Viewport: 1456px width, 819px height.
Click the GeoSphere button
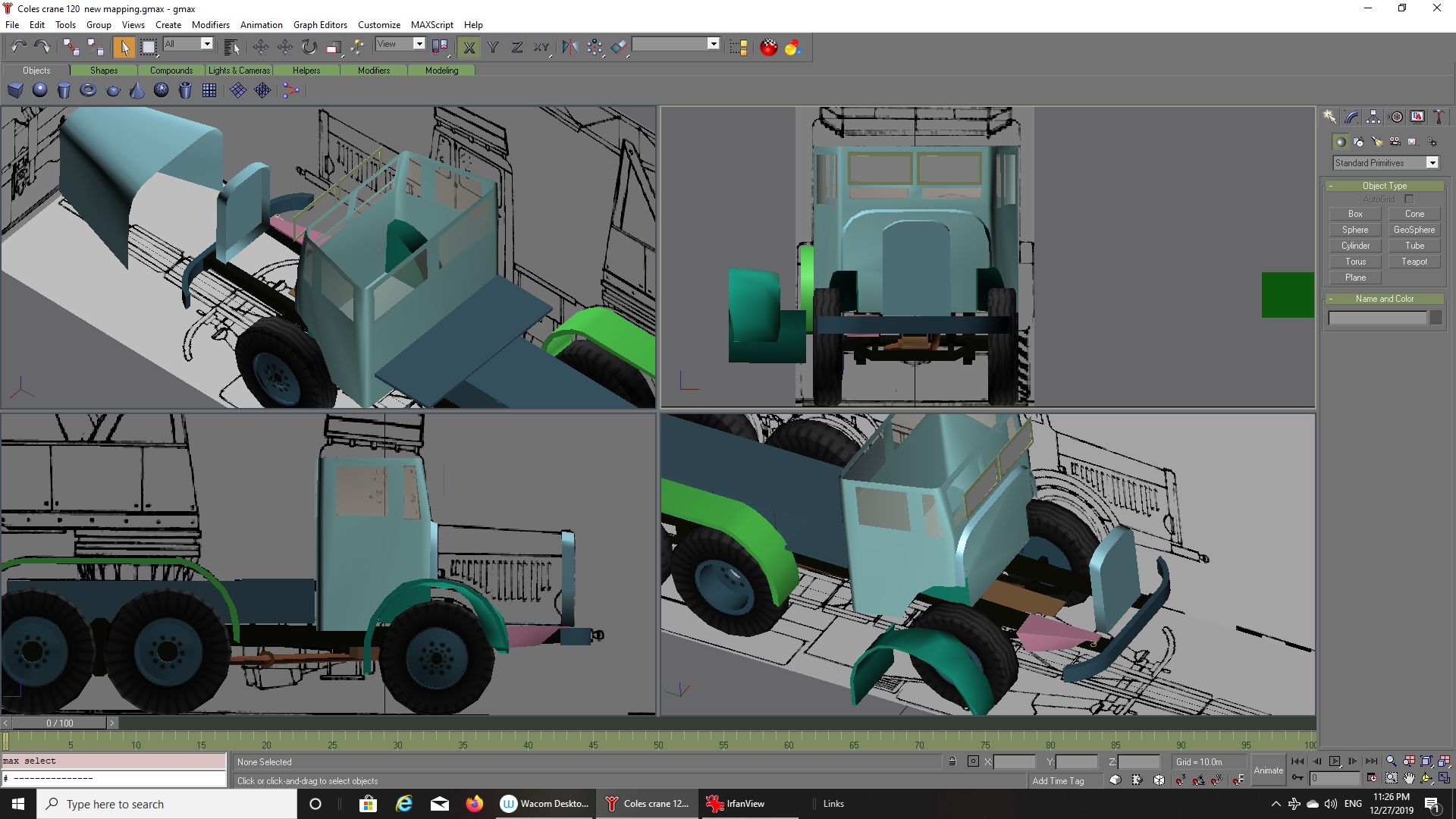click(1414, 230)
